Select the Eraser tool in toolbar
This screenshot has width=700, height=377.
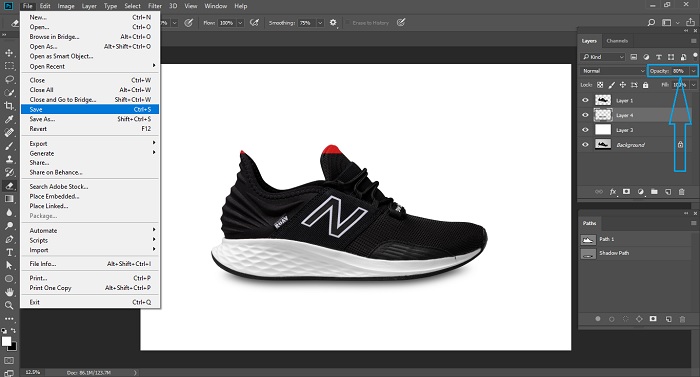pyautogui.click(x=9, y=186)
